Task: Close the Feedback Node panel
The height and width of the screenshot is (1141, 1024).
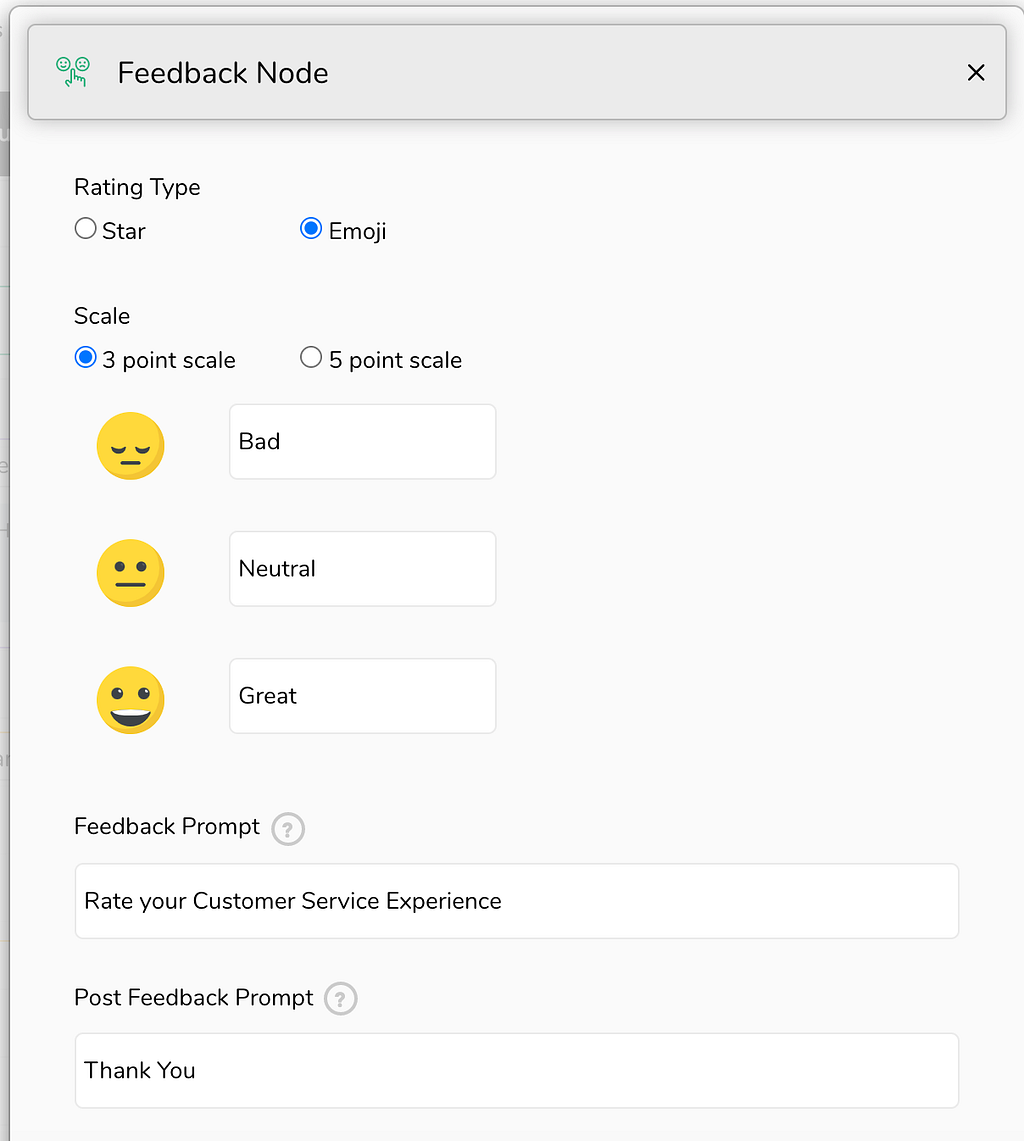Action: pyautogui.click(x=975, y=72)
